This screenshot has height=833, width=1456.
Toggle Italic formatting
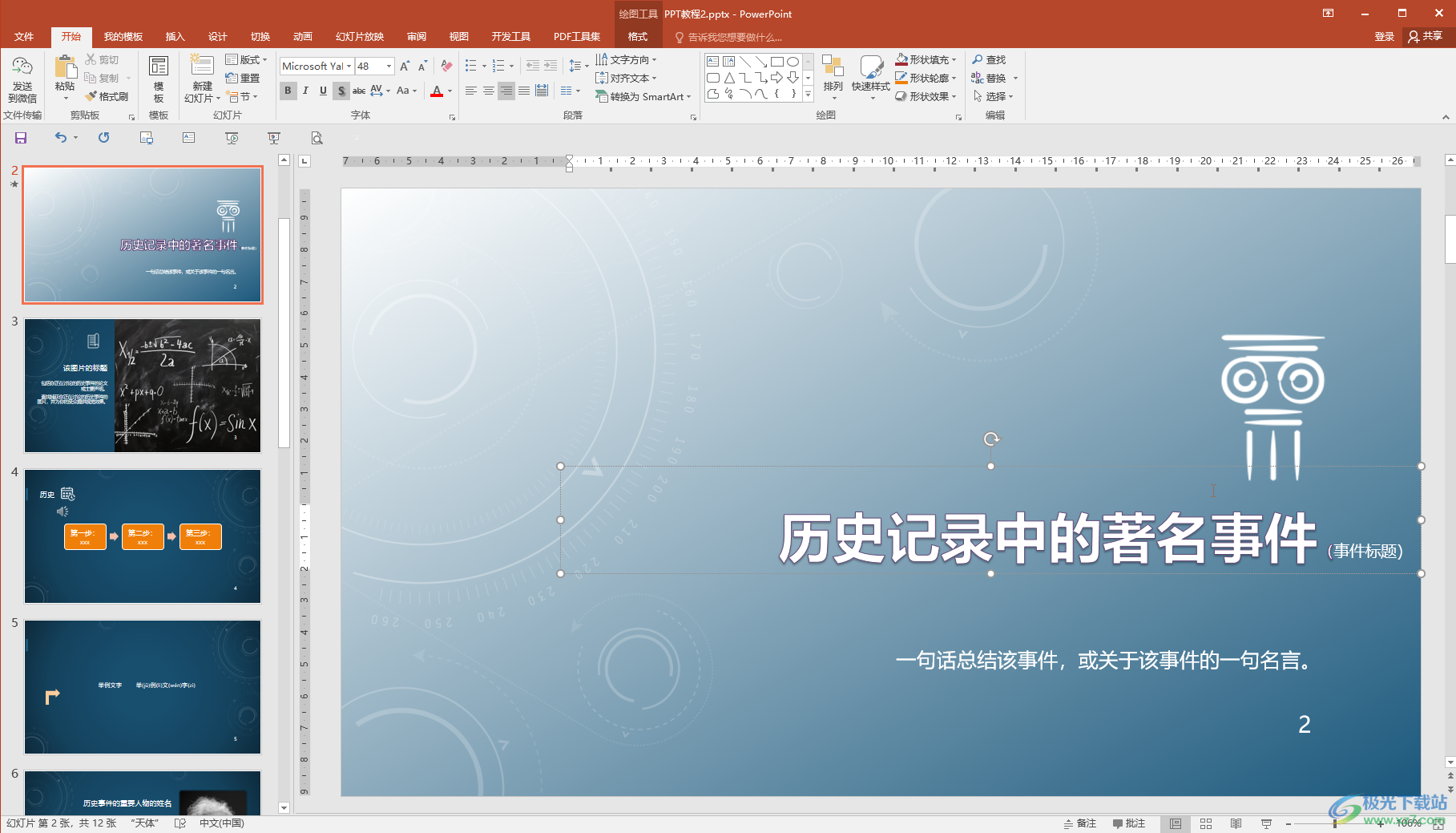(x=305, y=91)
